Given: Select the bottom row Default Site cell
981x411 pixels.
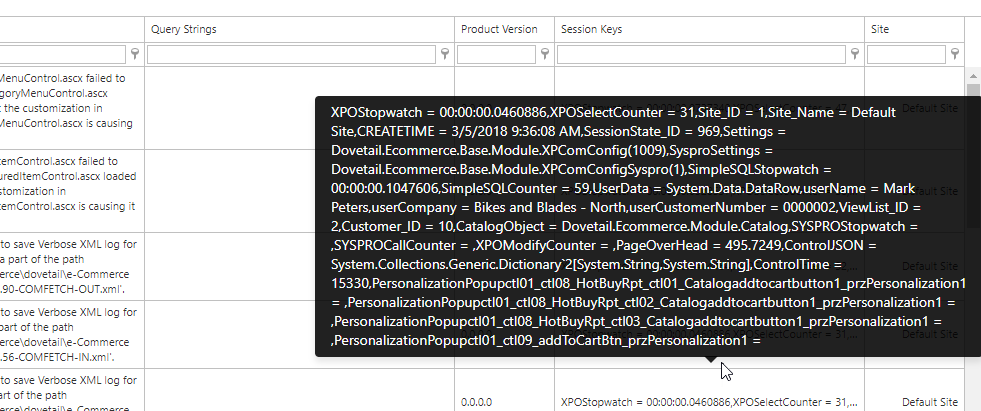Looking at the screenshot, I should click(914, 390).
